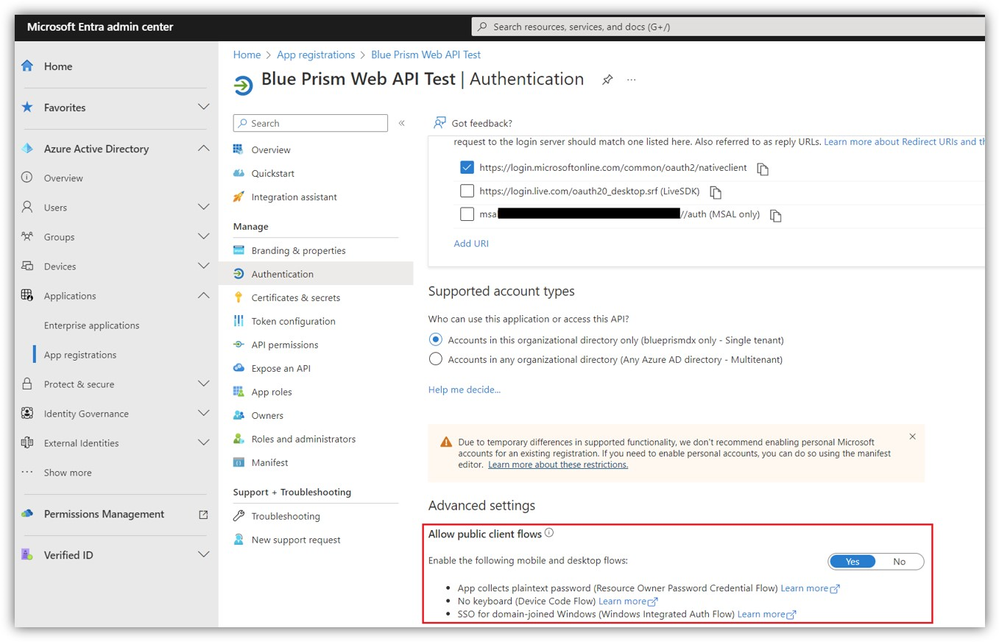Expand the Favorites section chevron

point(203,107)
